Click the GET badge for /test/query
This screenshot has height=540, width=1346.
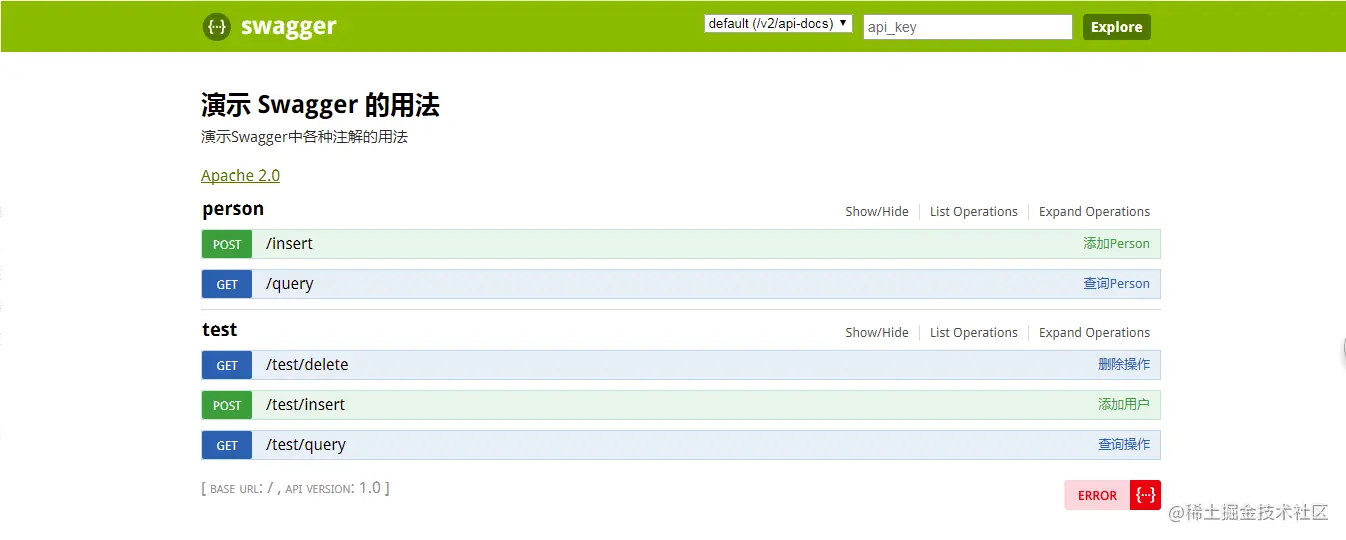(227, 445)
